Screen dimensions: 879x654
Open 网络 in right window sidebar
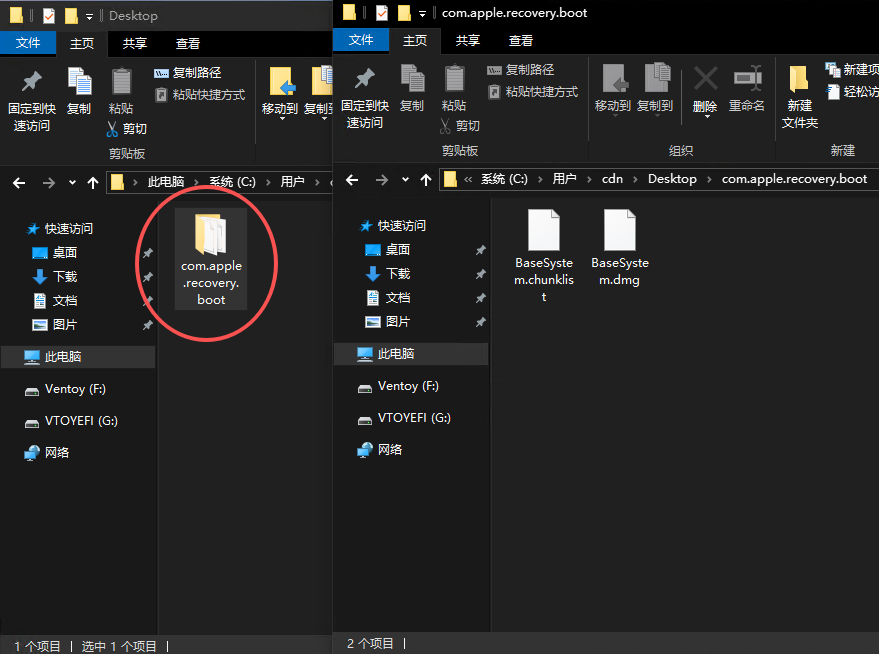(380, 450)
